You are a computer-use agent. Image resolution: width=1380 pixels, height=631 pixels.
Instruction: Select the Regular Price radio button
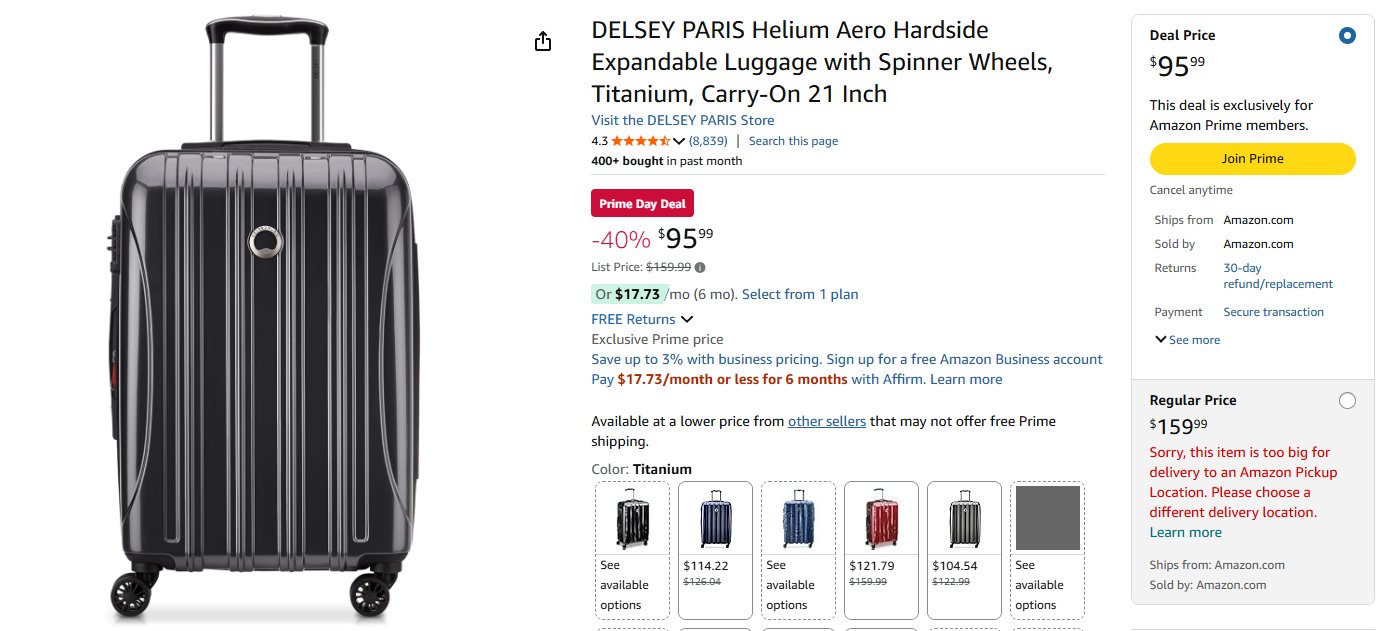pyautogui.click(x=1347, y=401)
